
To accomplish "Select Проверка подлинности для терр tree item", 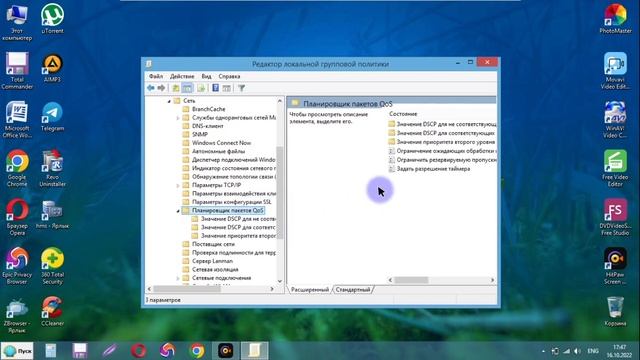I will pos(233,253).
